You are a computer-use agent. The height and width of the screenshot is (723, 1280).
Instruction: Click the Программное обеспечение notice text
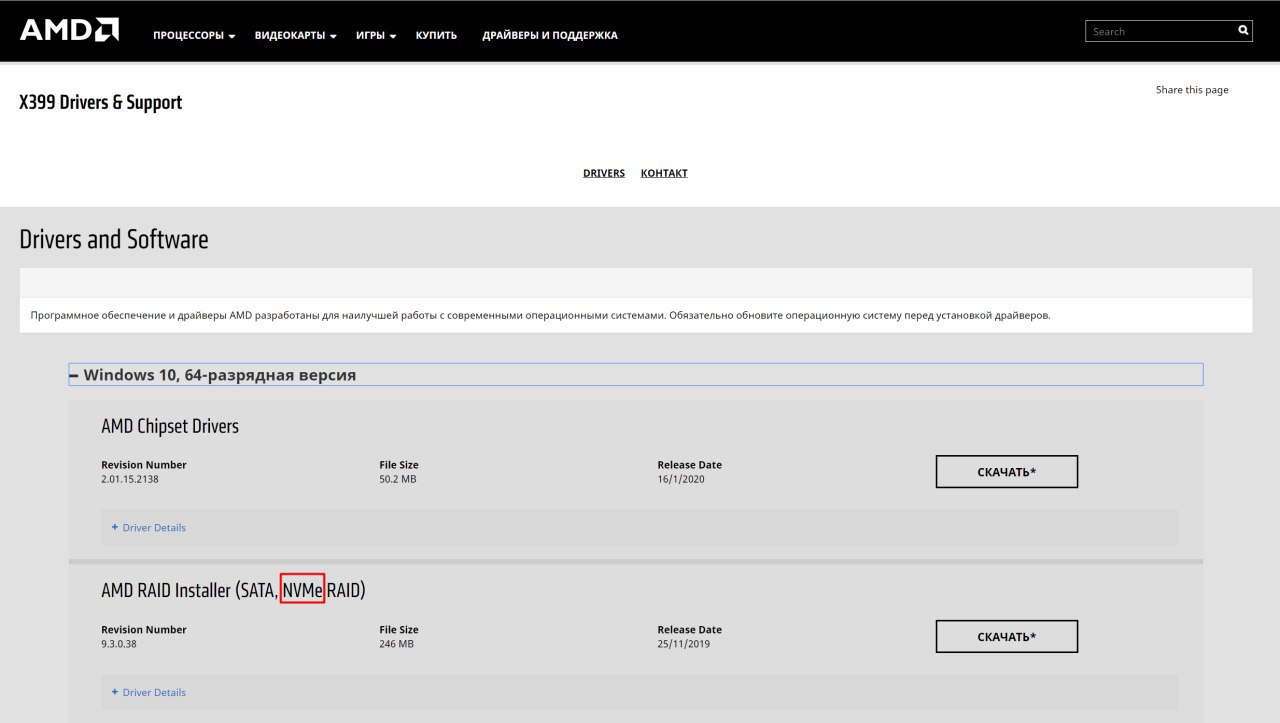541,315
